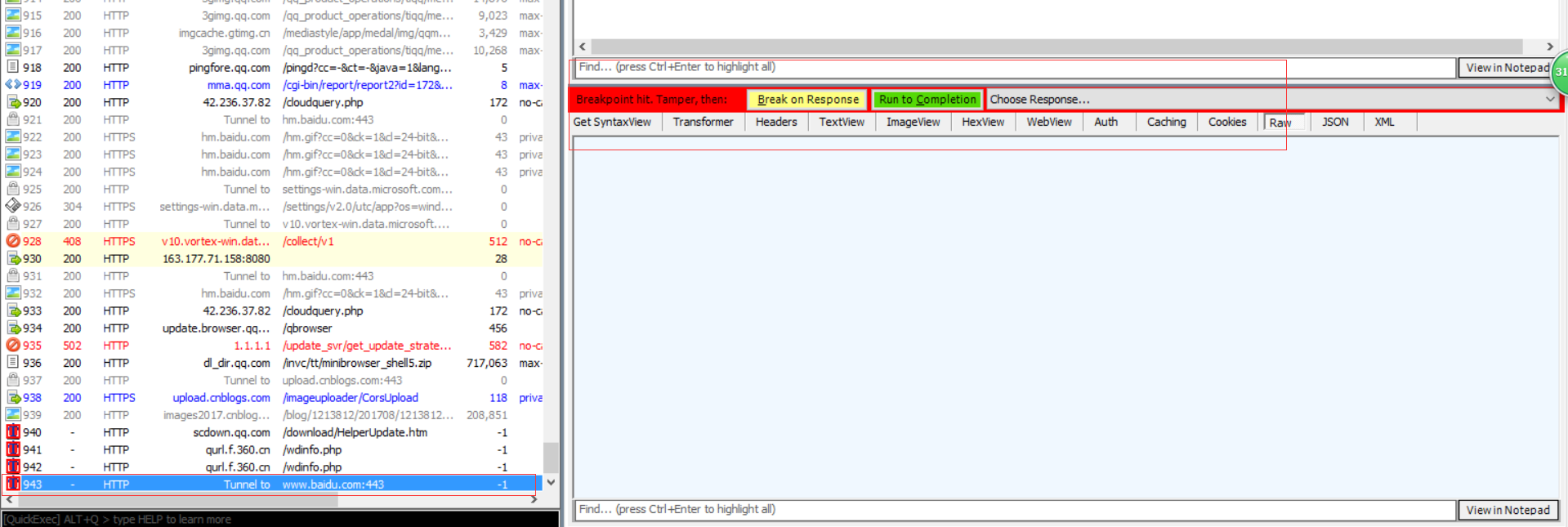Select the diamond icon on session 926
Screen dimensions: 1568x527
13,206
